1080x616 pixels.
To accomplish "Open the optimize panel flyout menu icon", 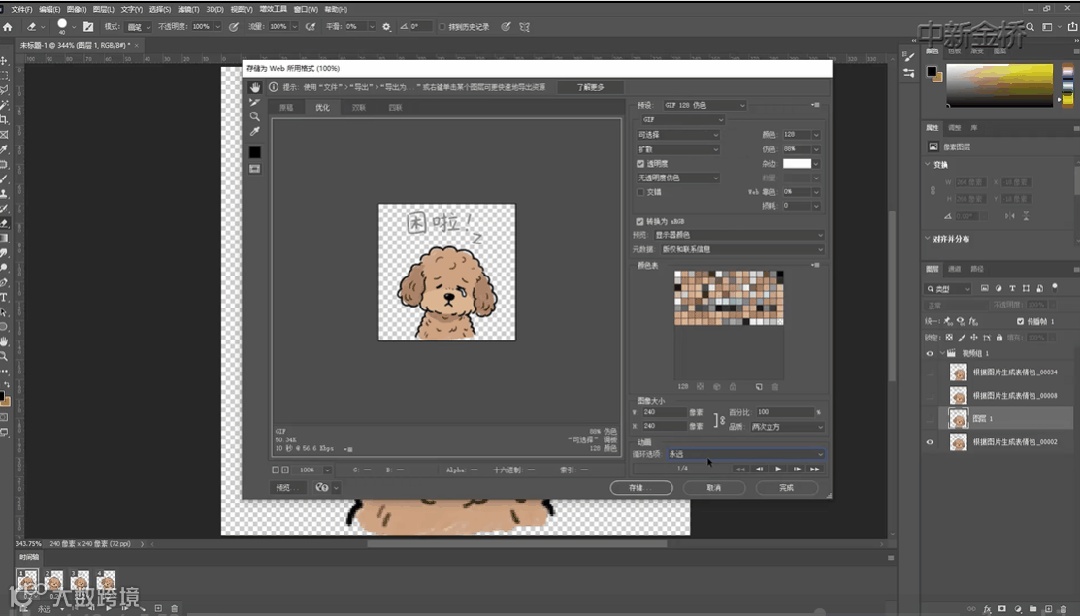I will tap(816, 105).
